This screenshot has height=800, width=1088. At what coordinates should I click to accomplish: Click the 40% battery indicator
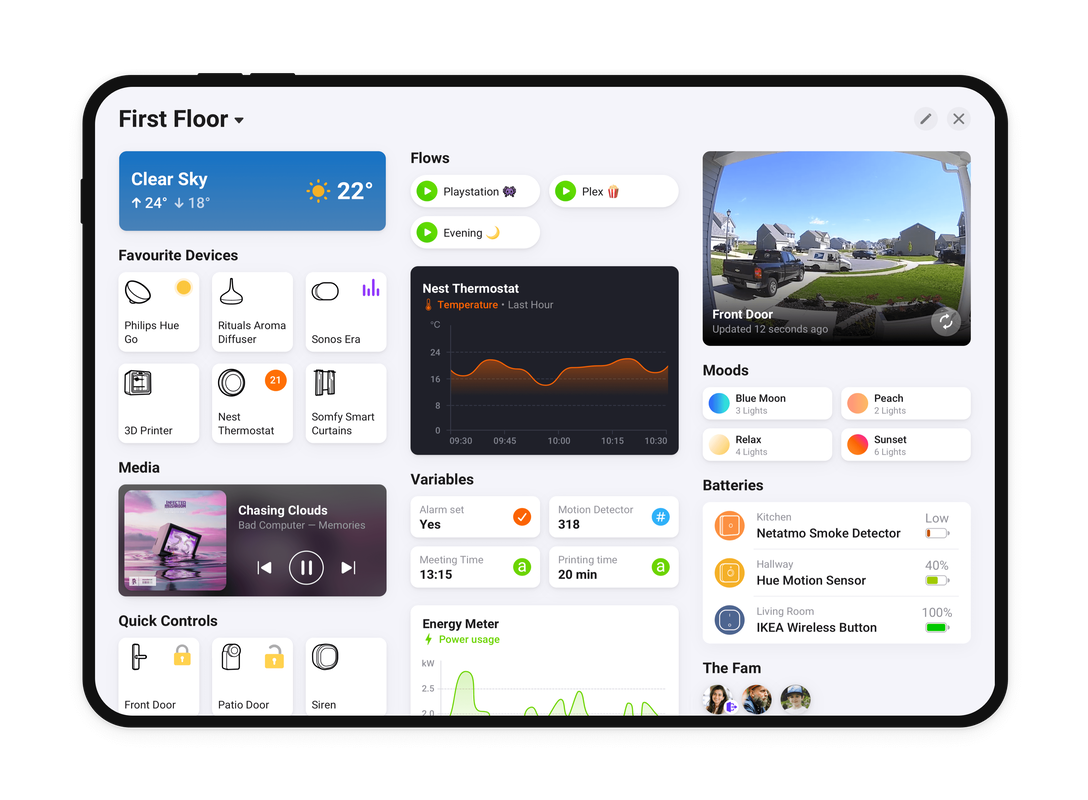click(937, 580)
